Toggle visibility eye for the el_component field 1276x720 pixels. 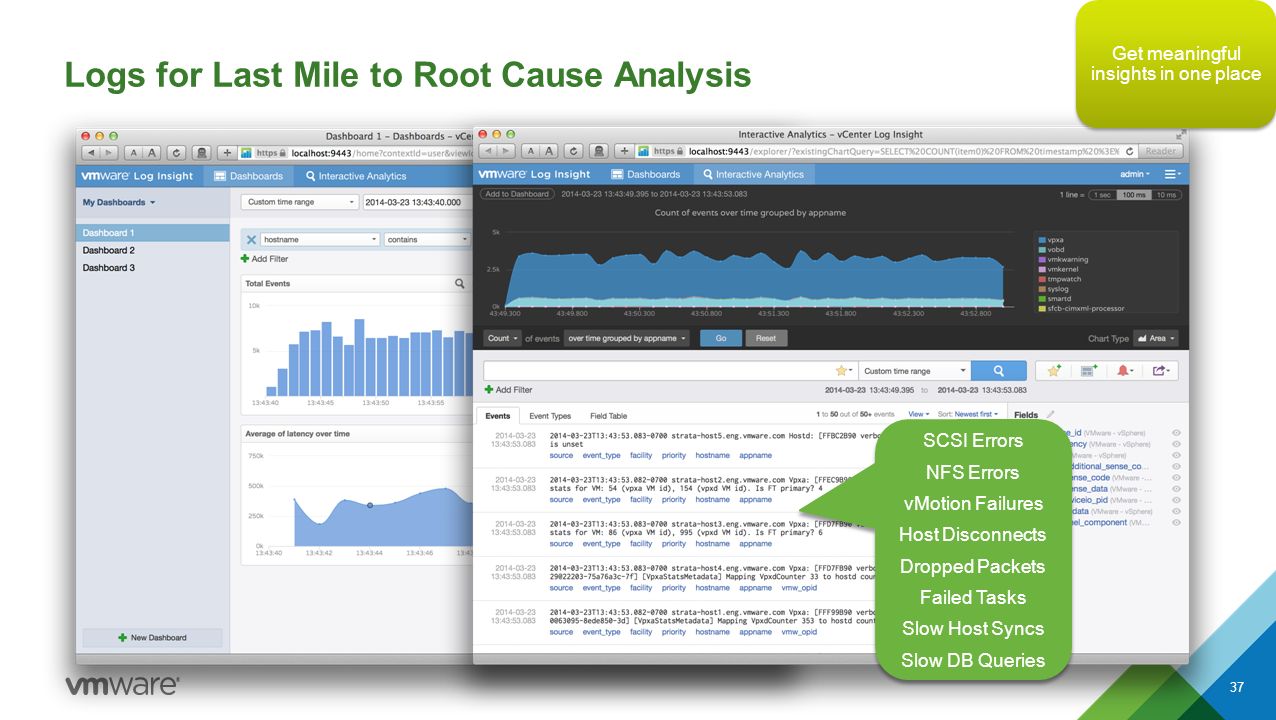tap(1176, 522)
